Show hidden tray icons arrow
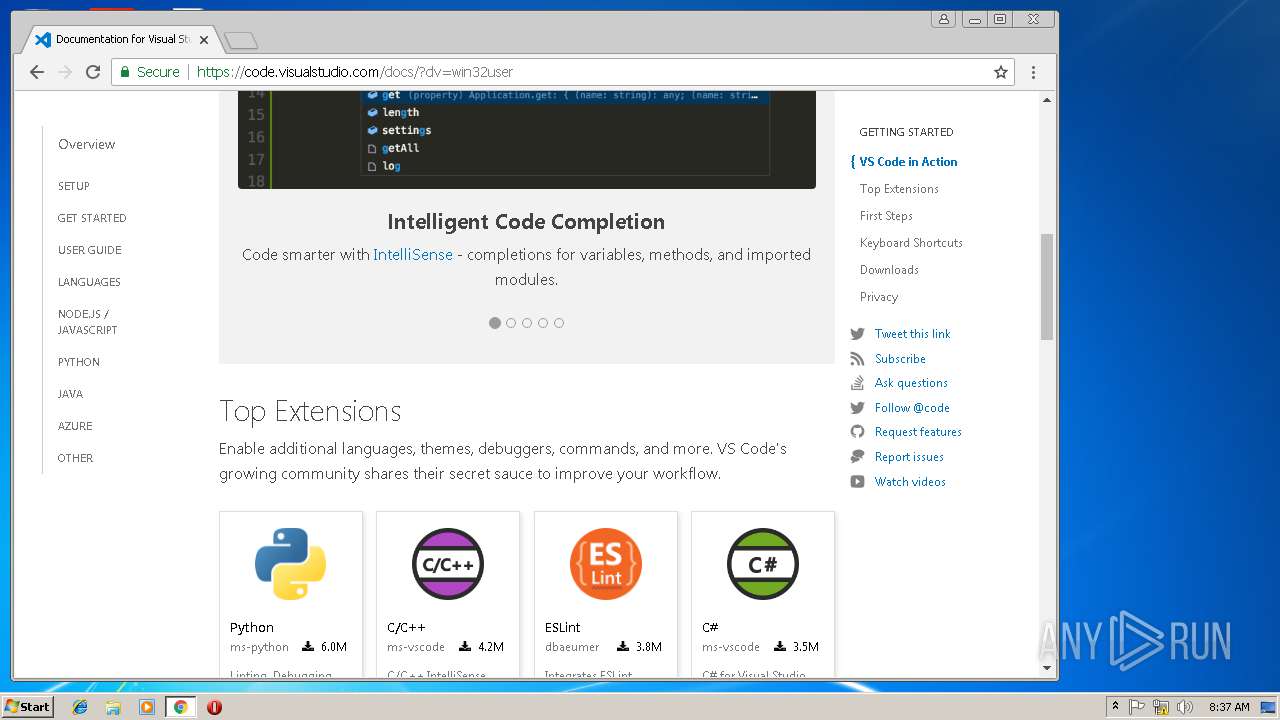 (x=1114, y=707)
